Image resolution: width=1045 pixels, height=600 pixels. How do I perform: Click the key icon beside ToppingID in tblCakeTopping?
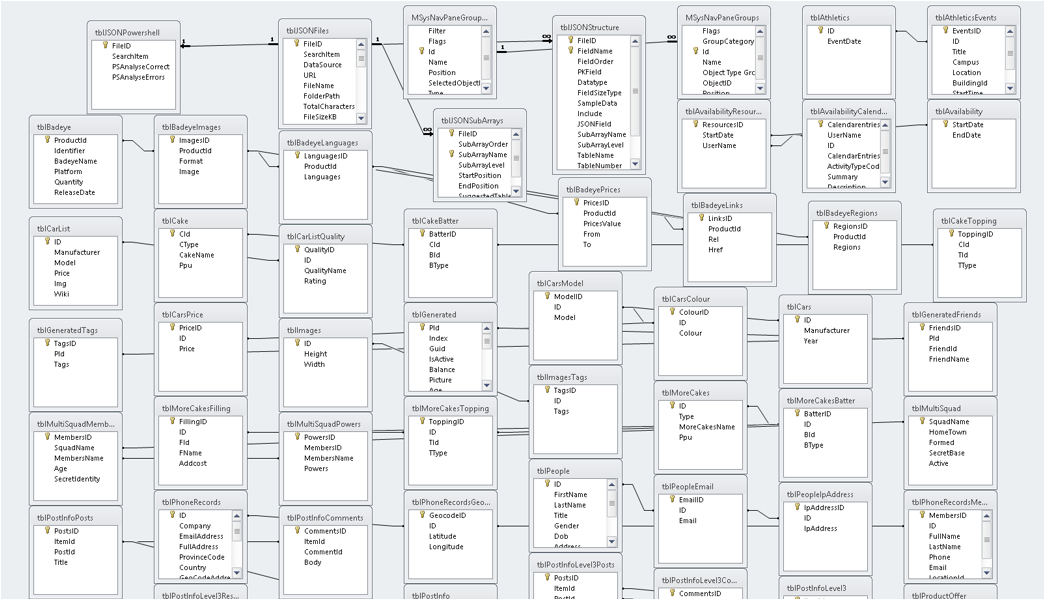pos(951,234)
